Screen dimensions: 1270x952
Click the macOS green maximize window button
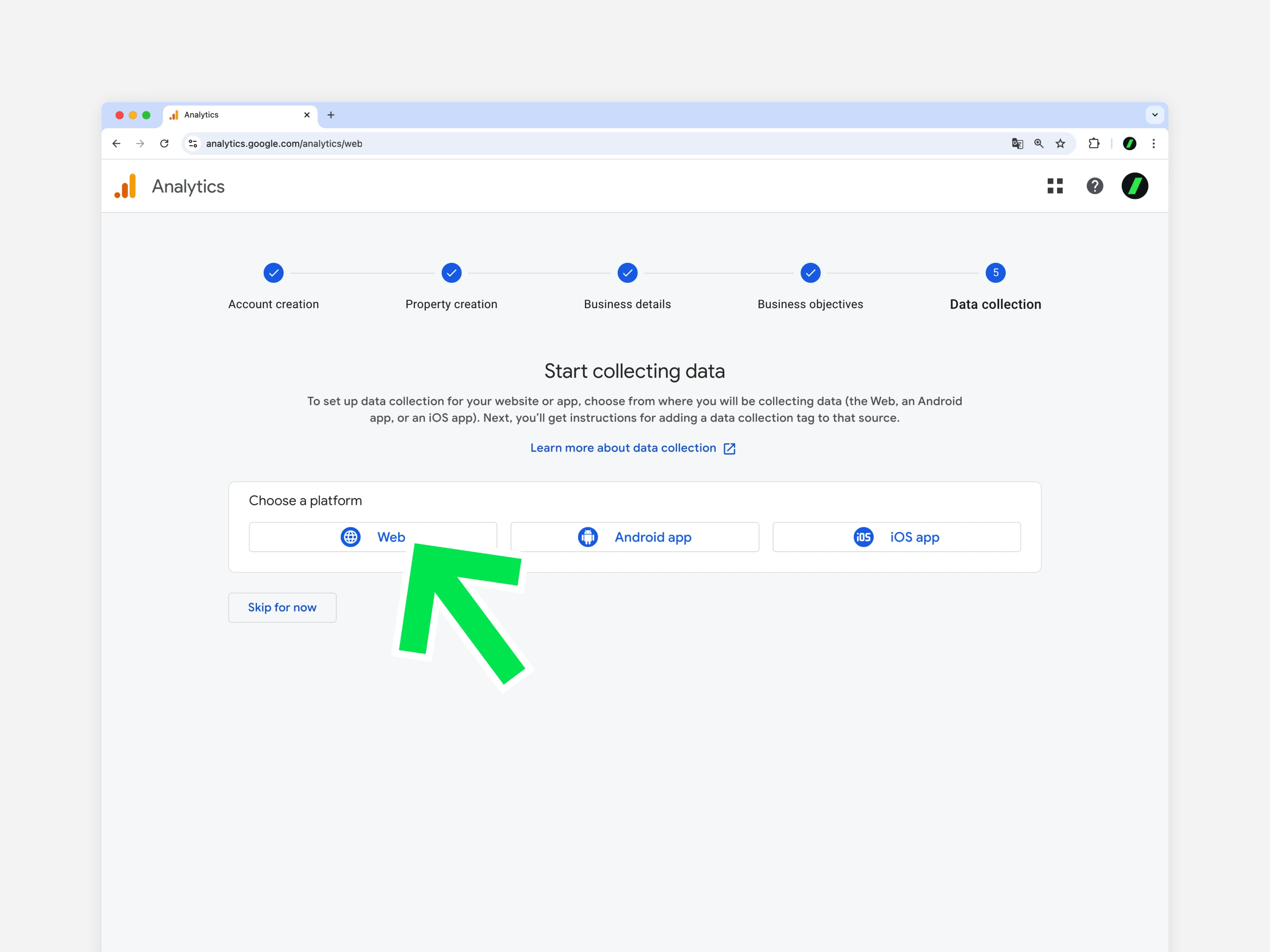(146, 115)
